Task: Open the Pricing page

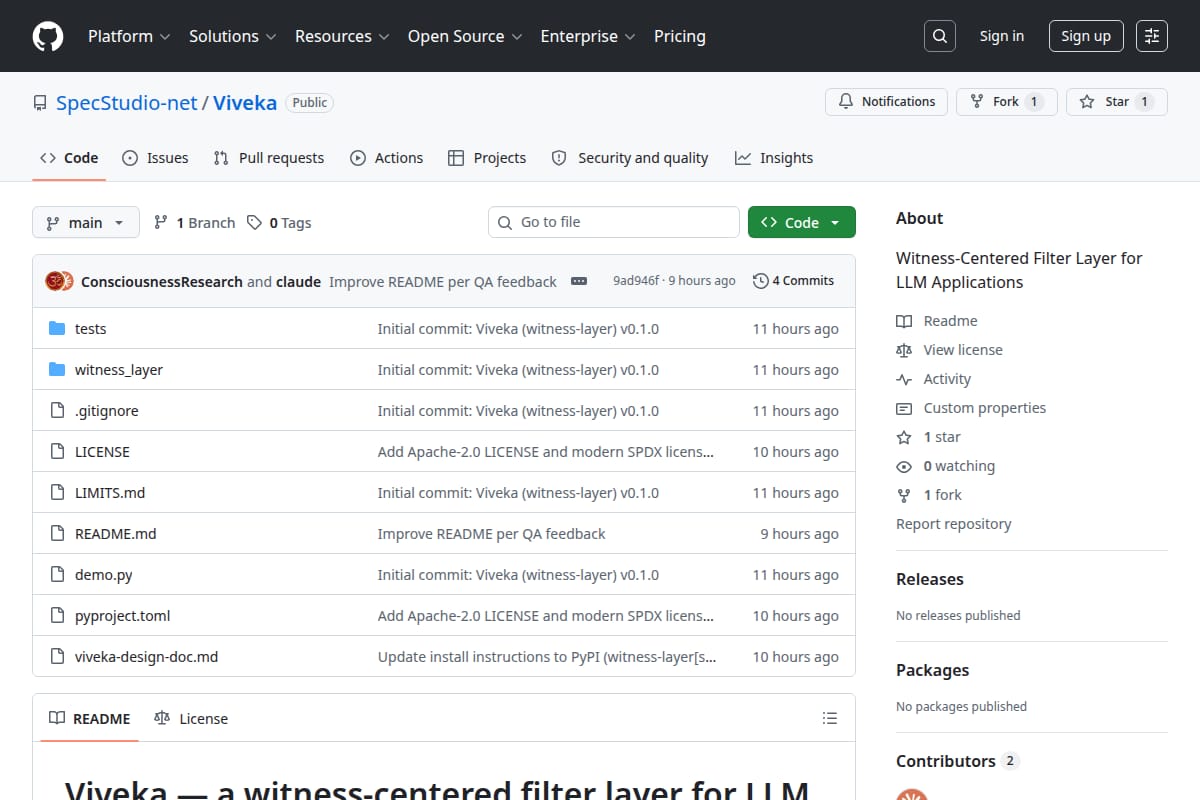Action: coord(680,36)
